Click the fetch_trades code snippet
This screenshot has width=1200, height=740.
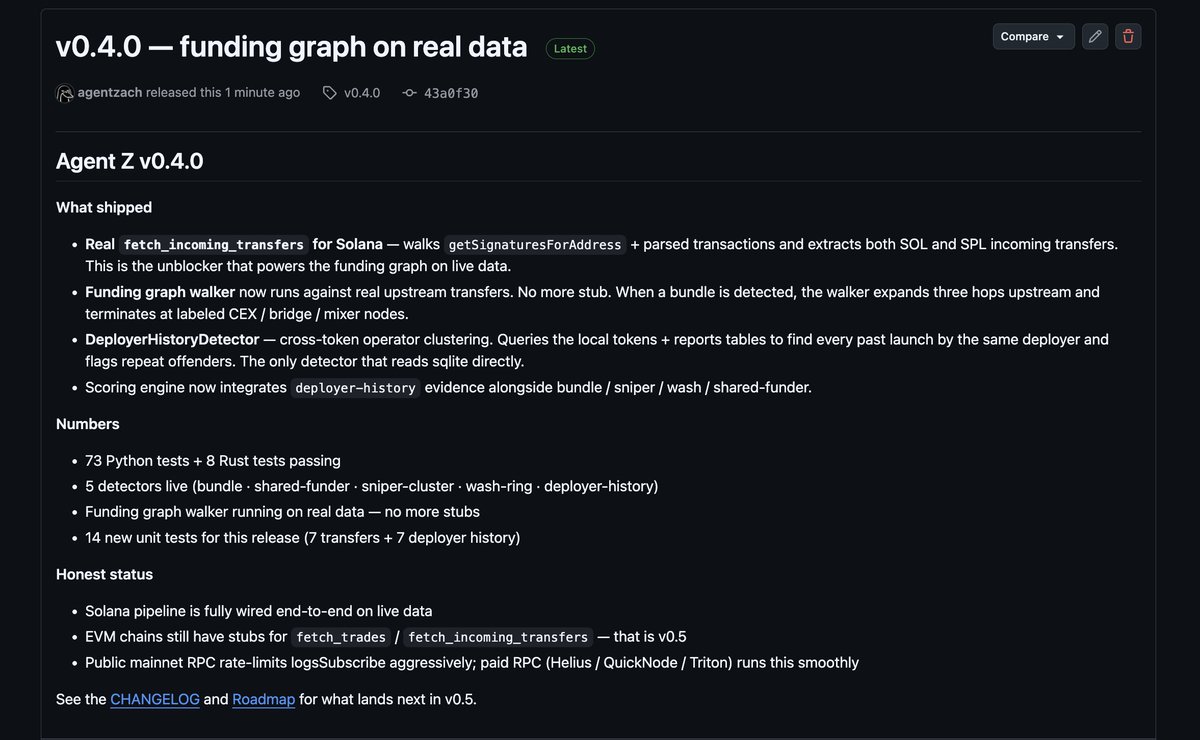click(x=342, y=637)
